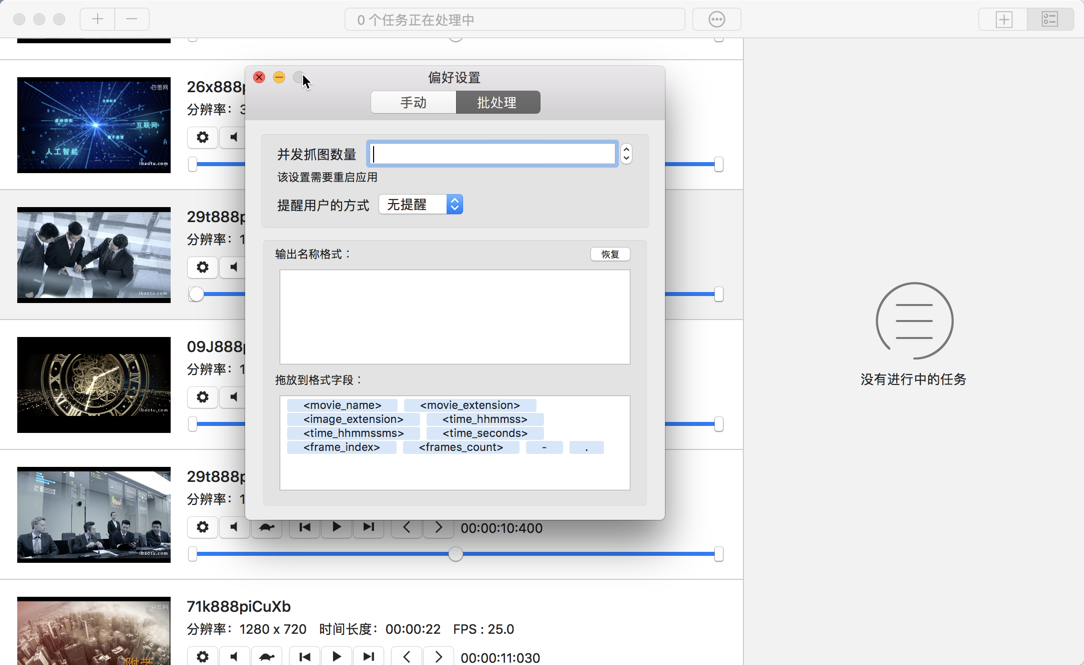The width and height of the screenshot is (1084, 665).
Task: Click the end handle of 00:00:10:400 video timeline
Action: point(719,554)
